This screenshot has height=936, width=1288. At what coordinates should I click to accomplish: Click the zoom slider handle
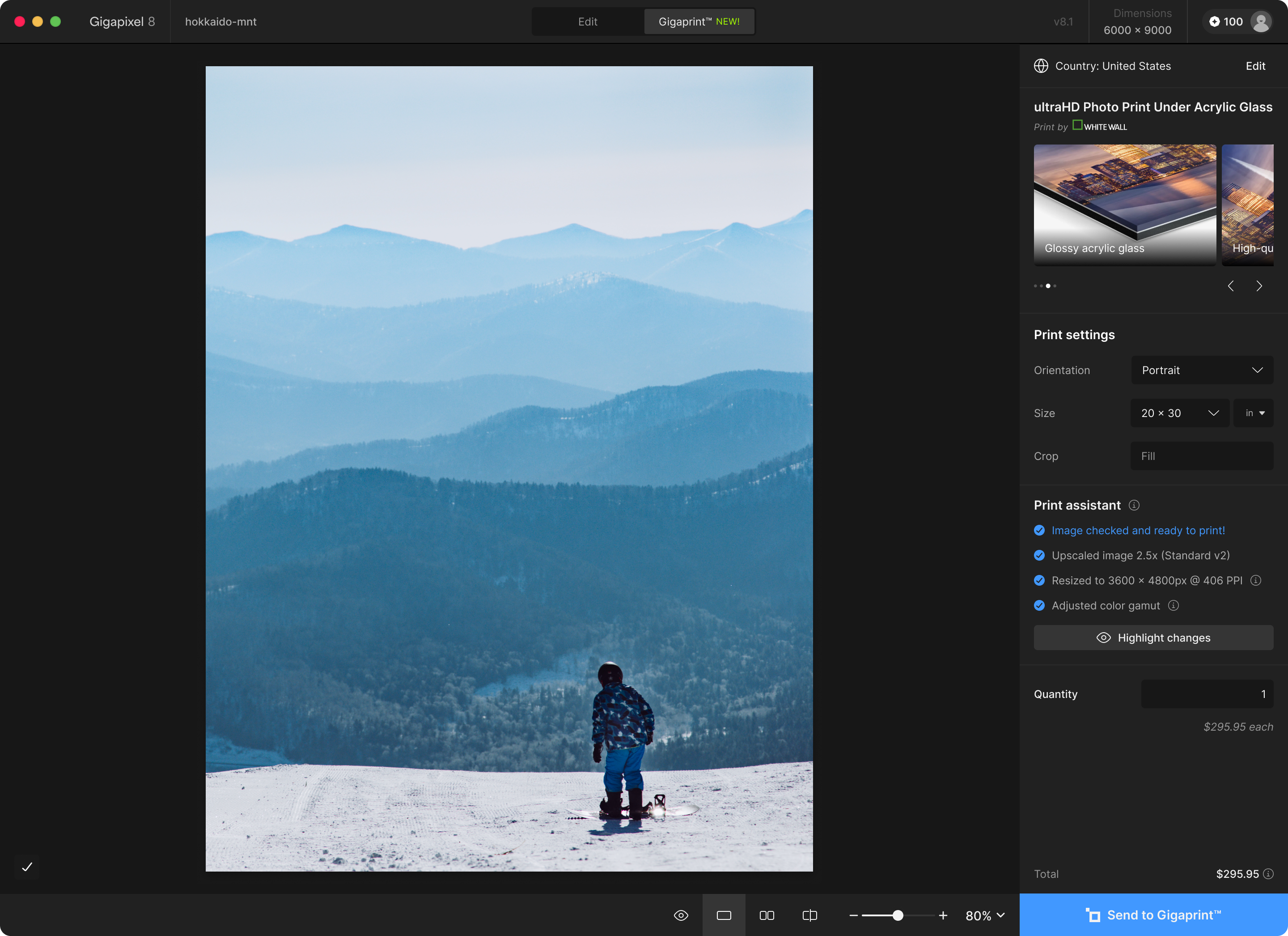tap(898, 915)
